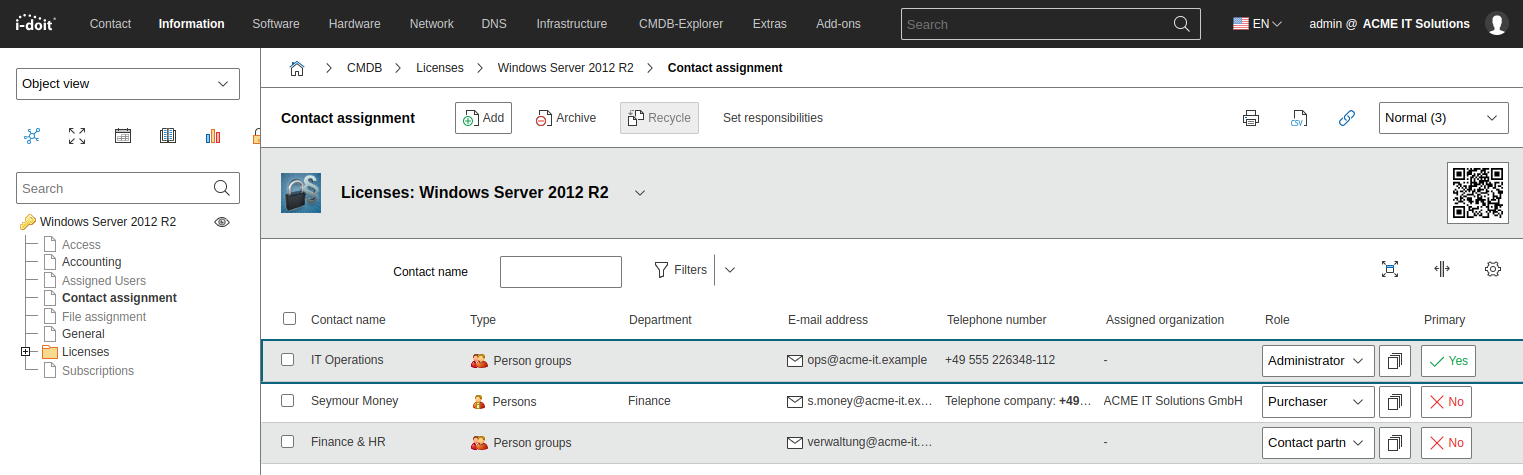1523x475 pixels.
Task: Sort by E-mail address column header
Action: (828, 320)
